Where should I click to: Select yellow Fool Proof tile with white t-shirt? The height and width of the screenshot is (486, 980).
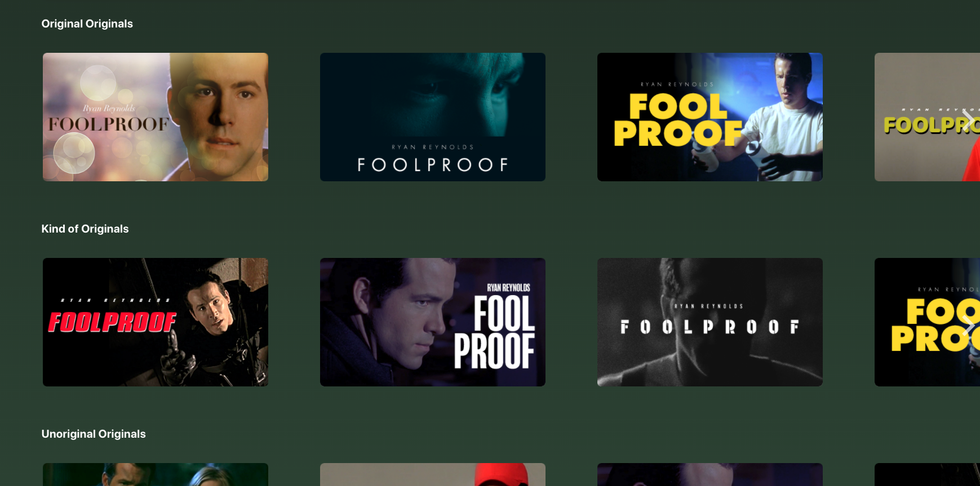click(x=709, y=117)
